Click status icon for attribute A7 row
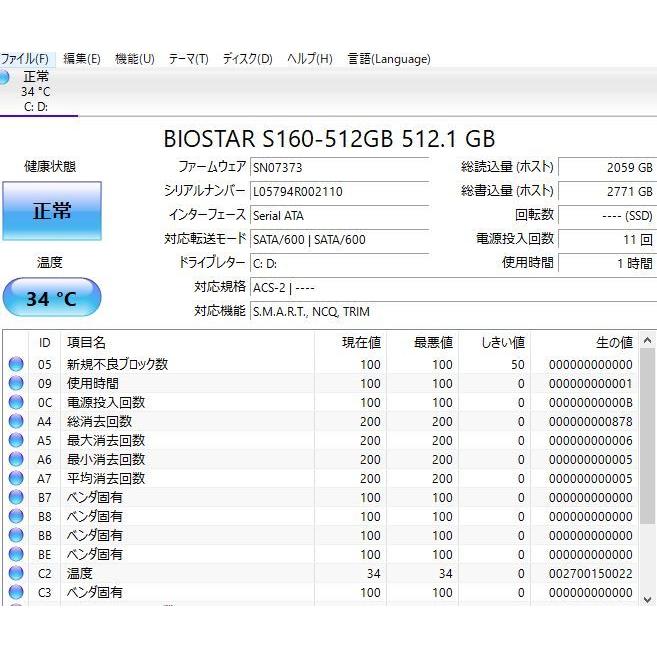Image resolution: width=657 pixels, height=657 pixels. click(16, 478)
